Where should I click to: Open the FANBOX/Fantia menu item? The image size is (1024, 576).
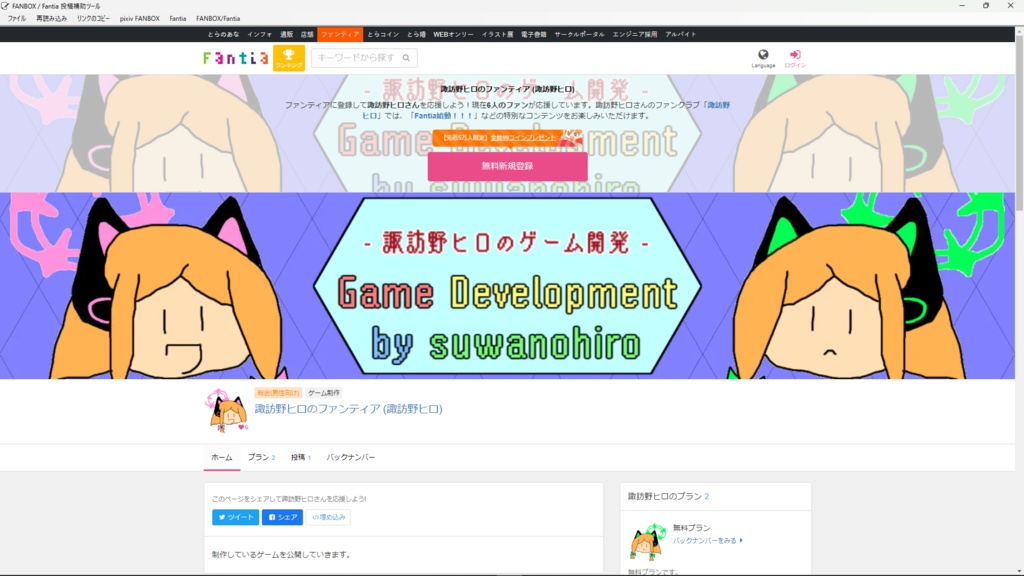pyautogui.click(x=219, y=18)
